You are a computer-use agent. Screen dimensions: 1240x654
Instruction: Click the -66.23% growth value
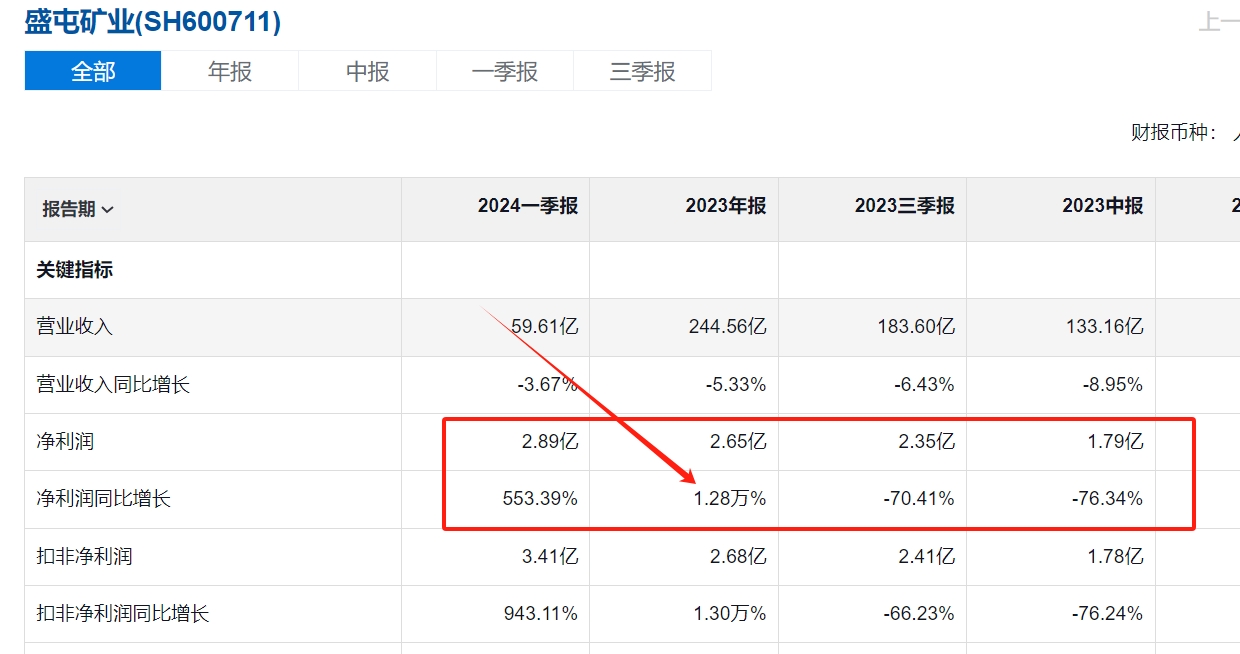click(x=918, y=613)
